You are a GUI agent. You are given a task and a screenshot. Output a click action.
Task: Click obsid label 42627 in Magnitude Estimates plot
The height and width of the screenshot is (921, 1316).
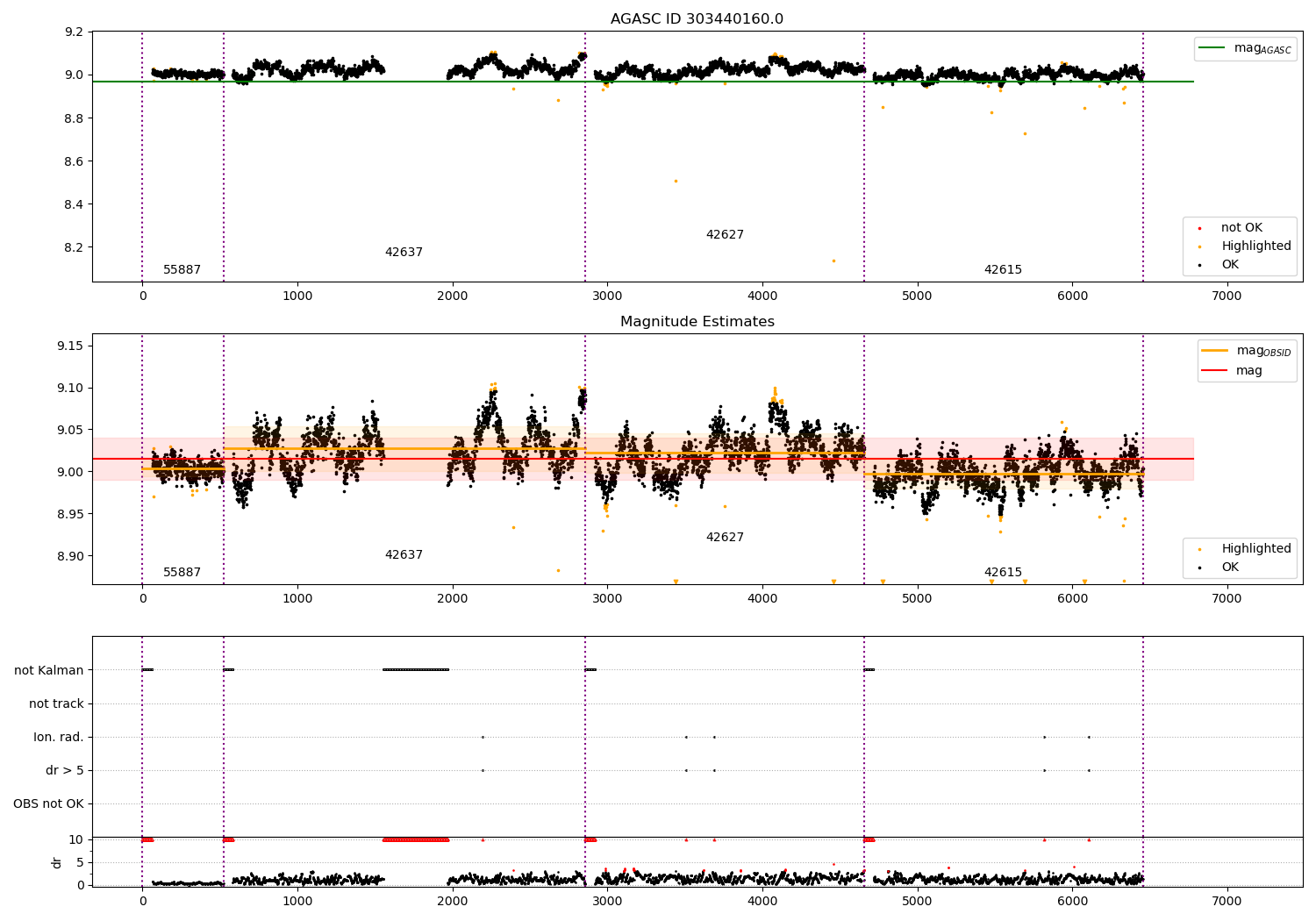pos(725,538)
